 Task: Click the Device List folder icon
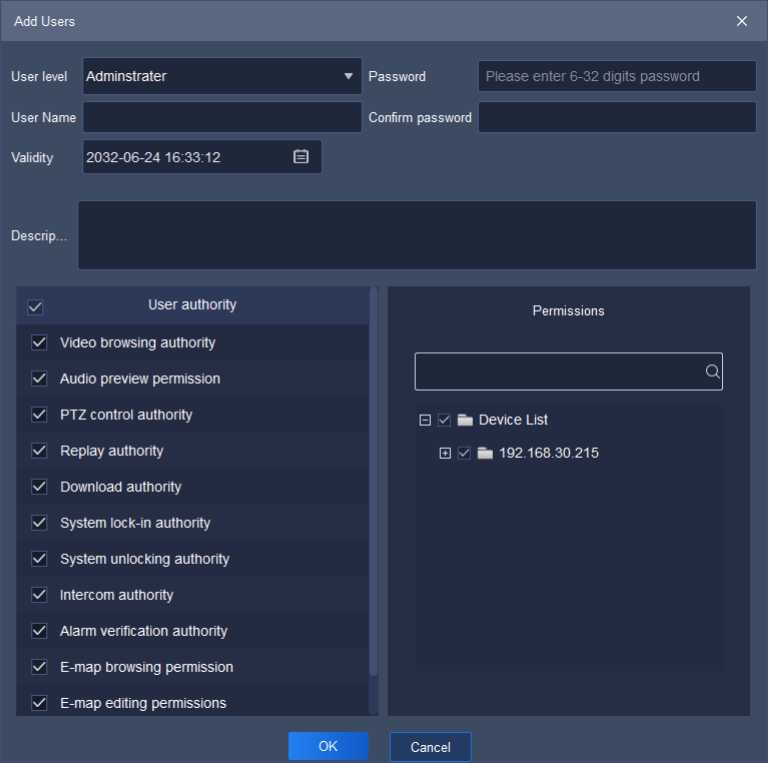(465, 420)
